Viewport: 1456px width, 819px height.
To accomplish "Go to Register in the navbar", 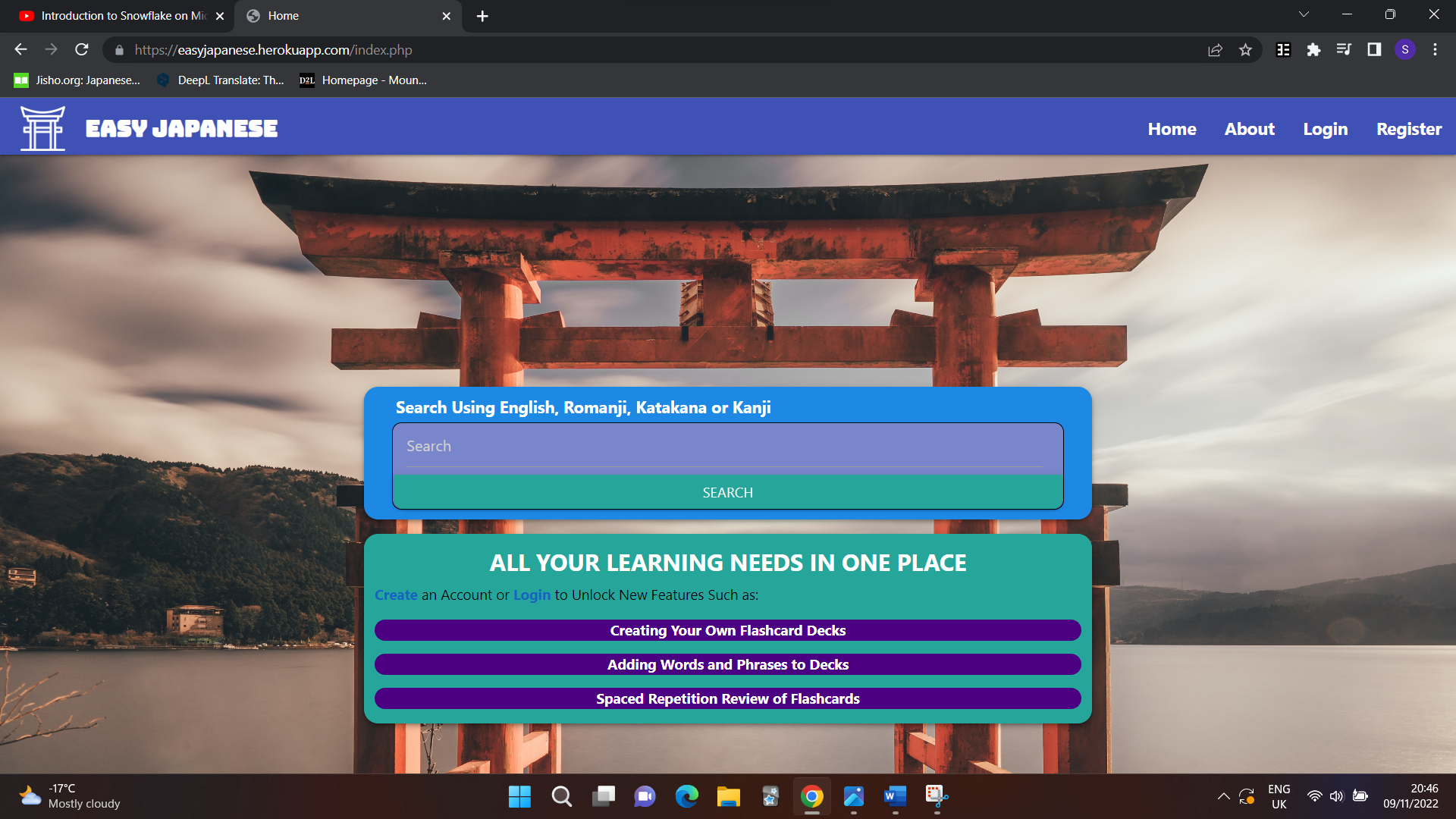I will coord(1409,129).
